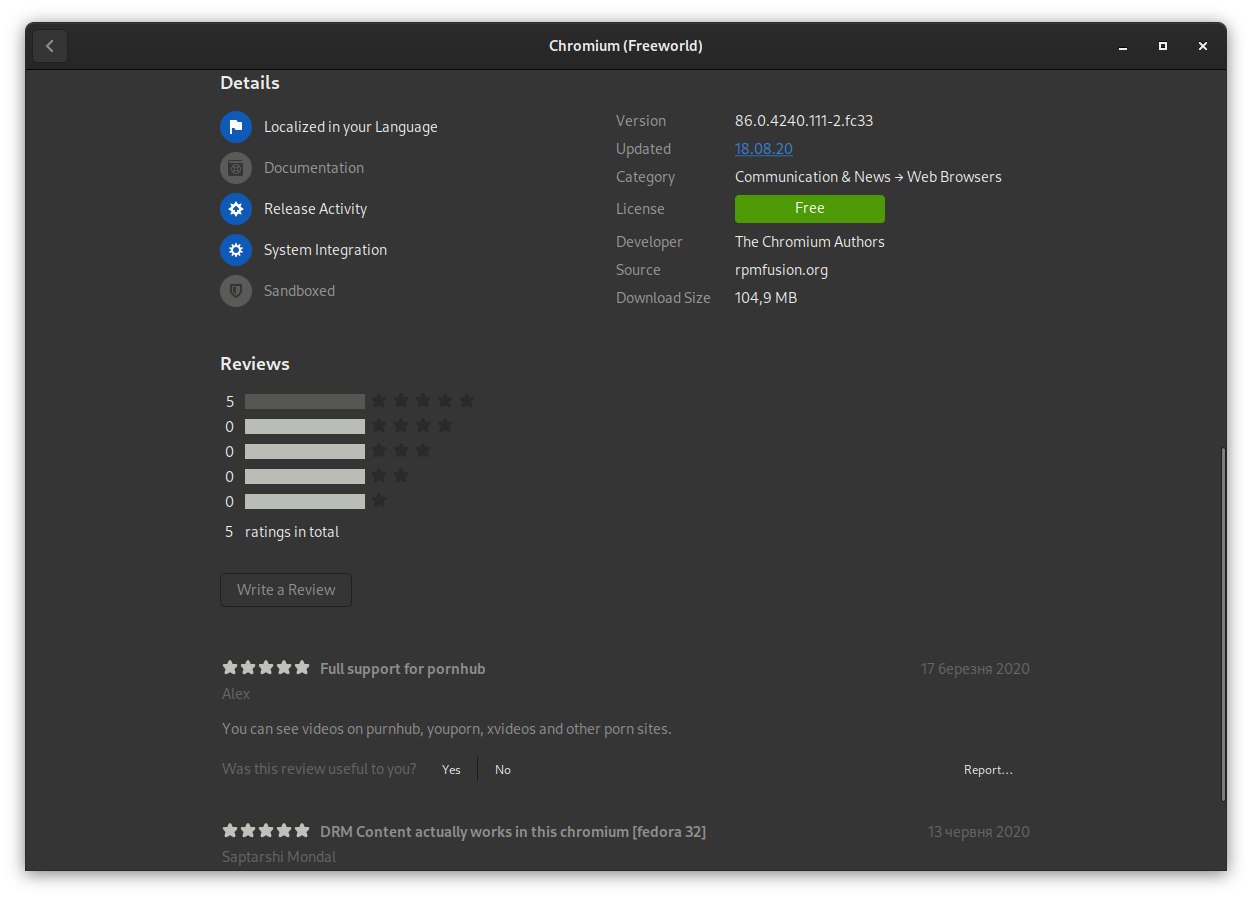Mark Alex's review useful with Yes
This screenshot has height=899, width=1252.
(451, 770)
